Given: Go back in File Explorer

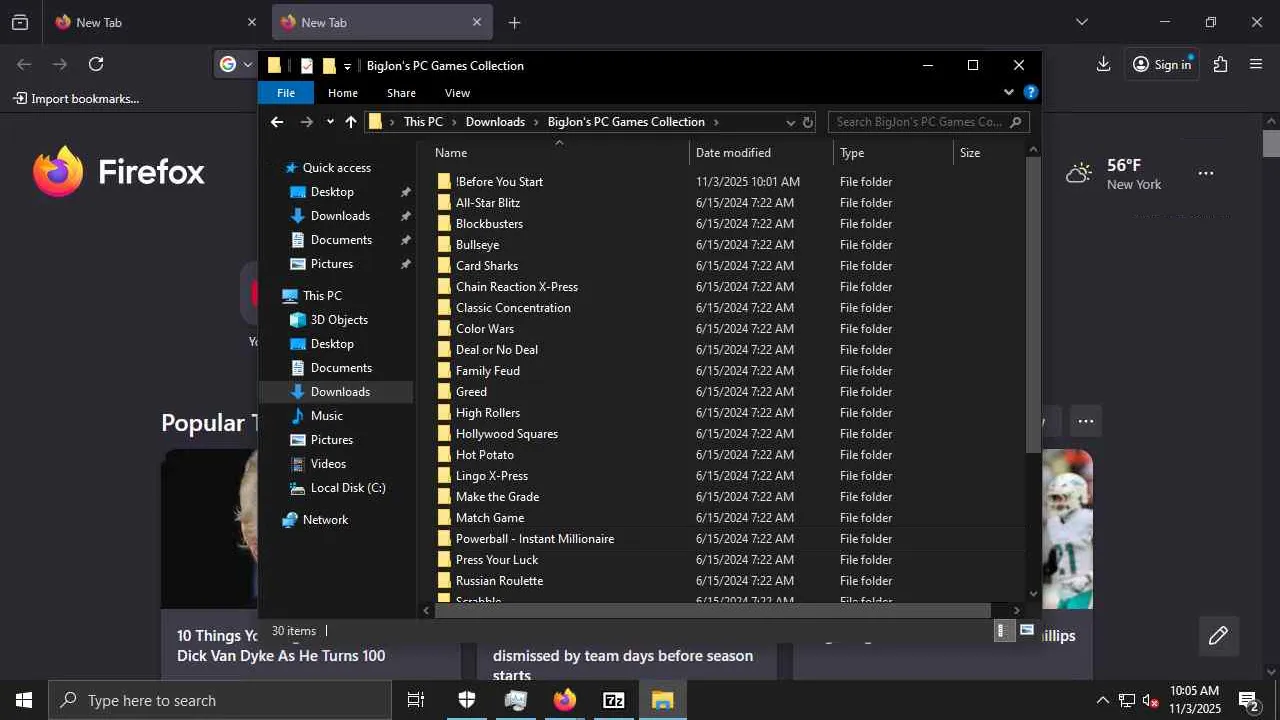Looking at the screenshot, I should click(x=277, y=122).
